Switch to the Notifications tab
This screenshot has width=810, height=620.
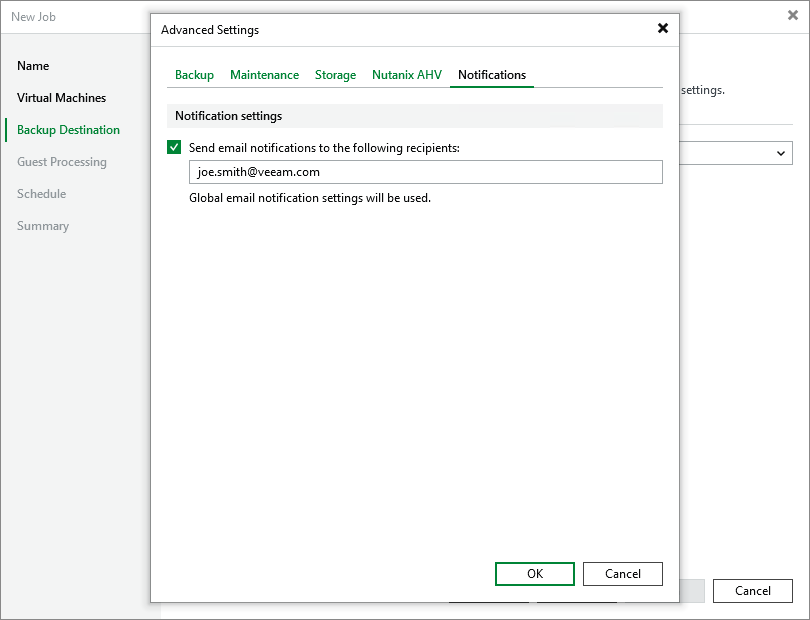(491, 74)
